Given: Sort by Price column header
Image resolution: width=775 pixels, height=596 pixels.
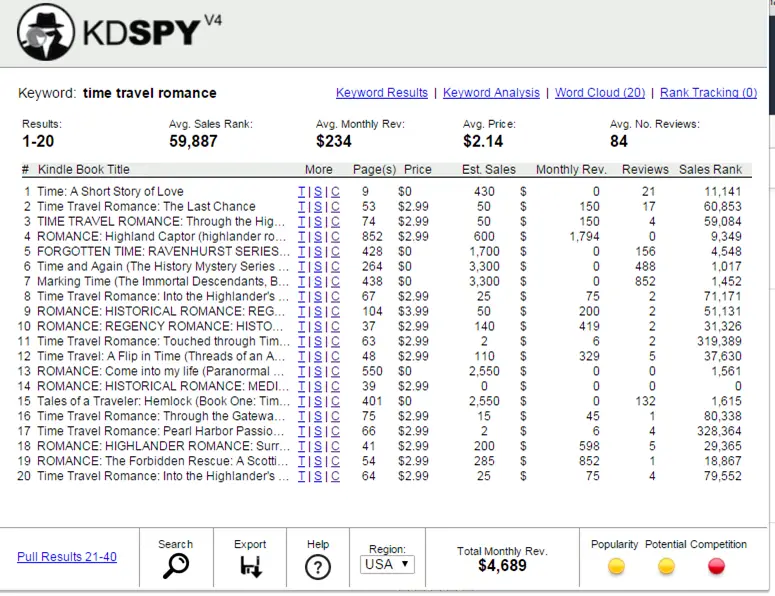Looking at the screenshot, I should [418, 170].
